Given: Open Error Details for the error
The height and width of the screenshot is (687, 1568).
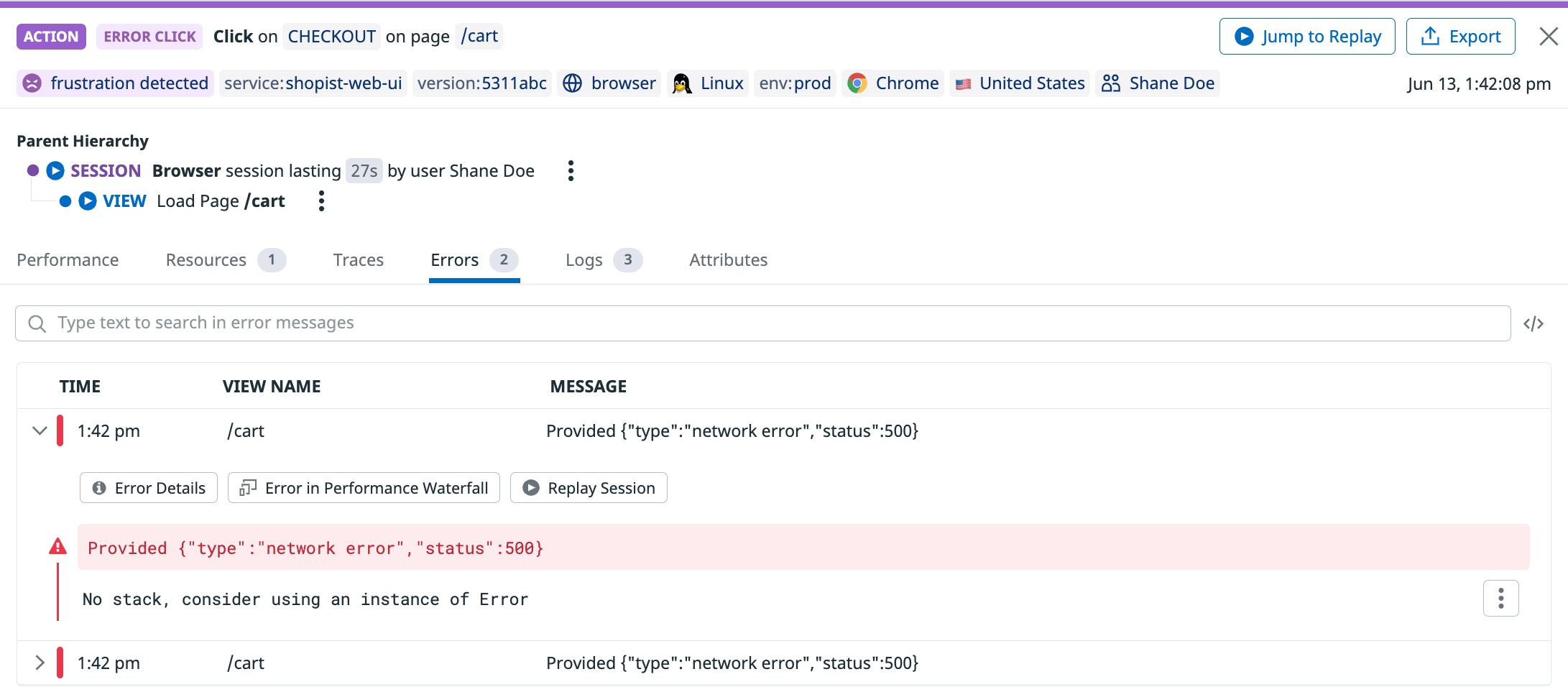Looking at the screenshot, I should [149, 488].
